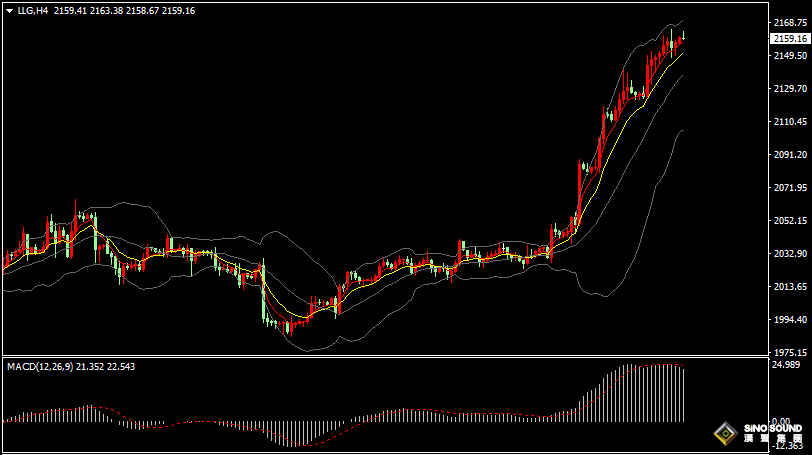812x455 pixels.
Task: Click the 2168.75 price axis label
Action: tap(790, 22)
